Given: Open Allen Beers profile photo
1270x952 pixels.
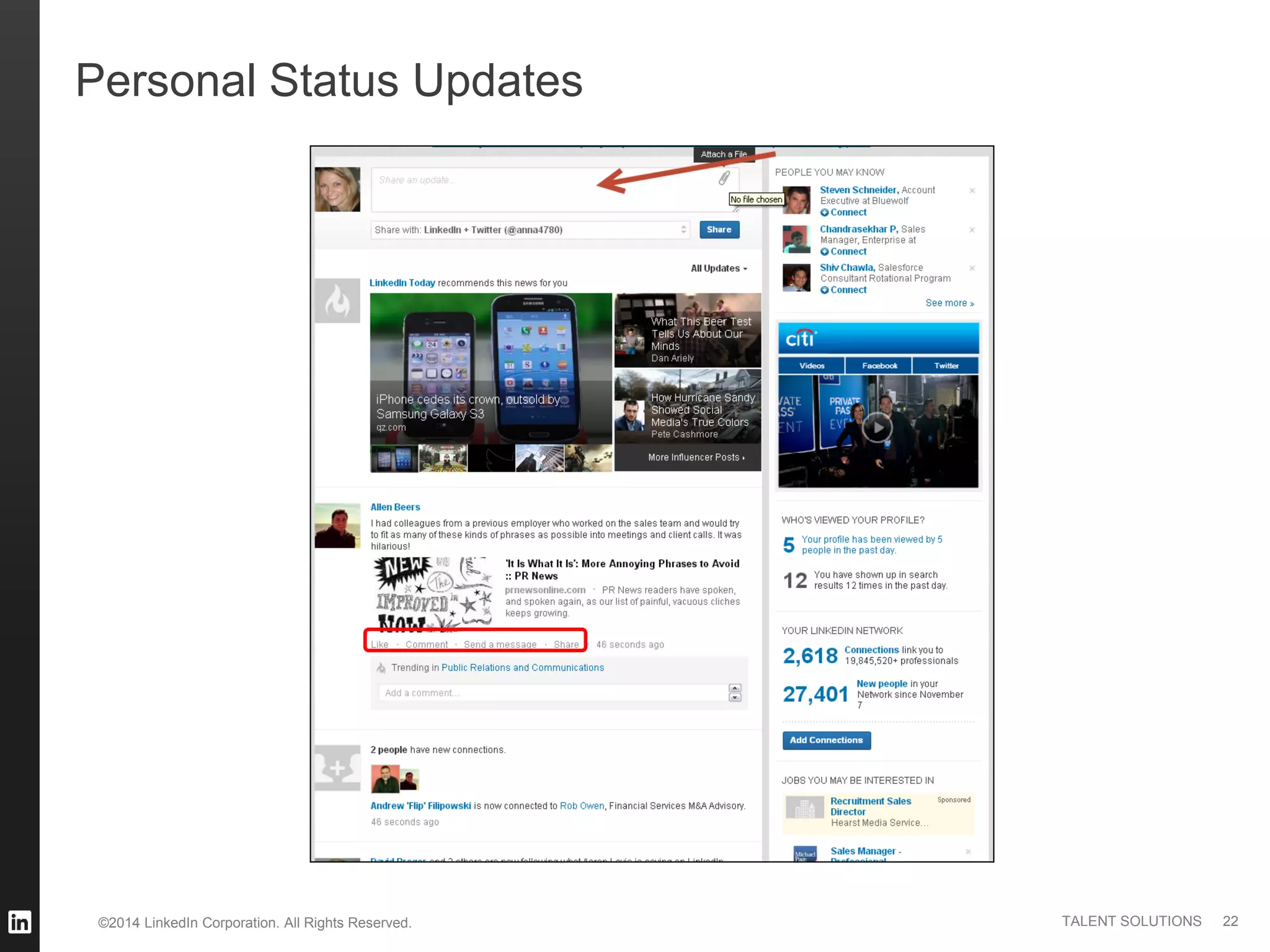Looking at the screenshot, I should point(337,526).
